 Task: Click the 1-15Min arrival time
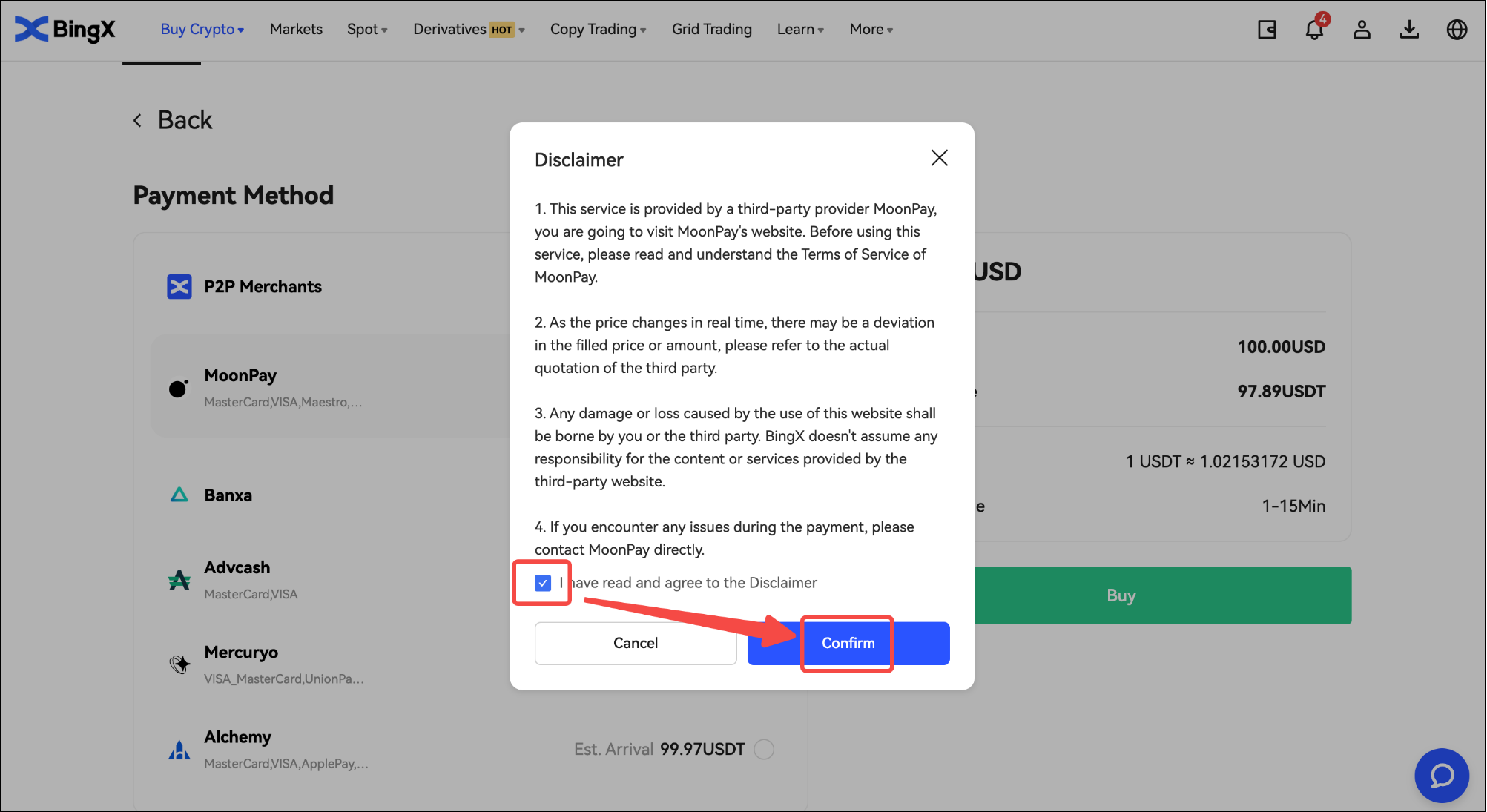click(1293, 506)
